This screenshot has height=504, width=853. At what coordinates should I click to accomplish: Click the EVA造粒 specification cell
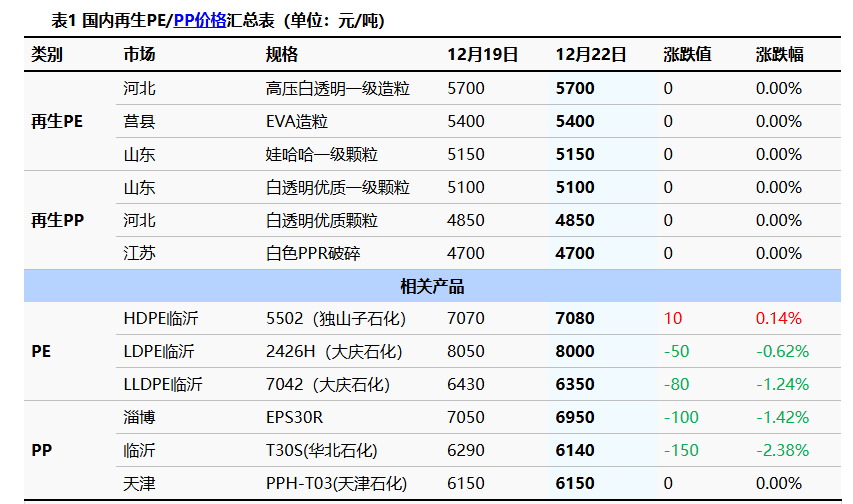(x=297, y=122)
